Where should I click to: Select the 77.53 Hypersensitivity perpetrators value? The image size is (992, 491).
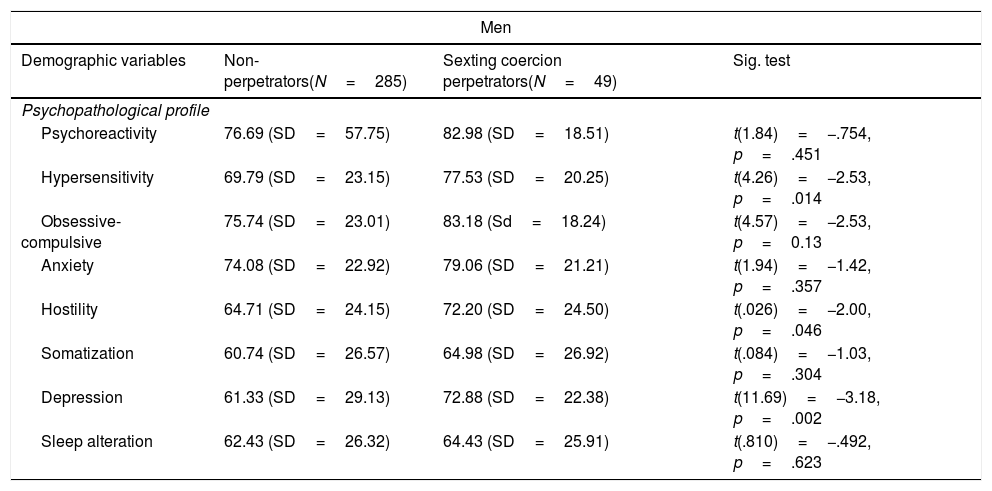526,178
